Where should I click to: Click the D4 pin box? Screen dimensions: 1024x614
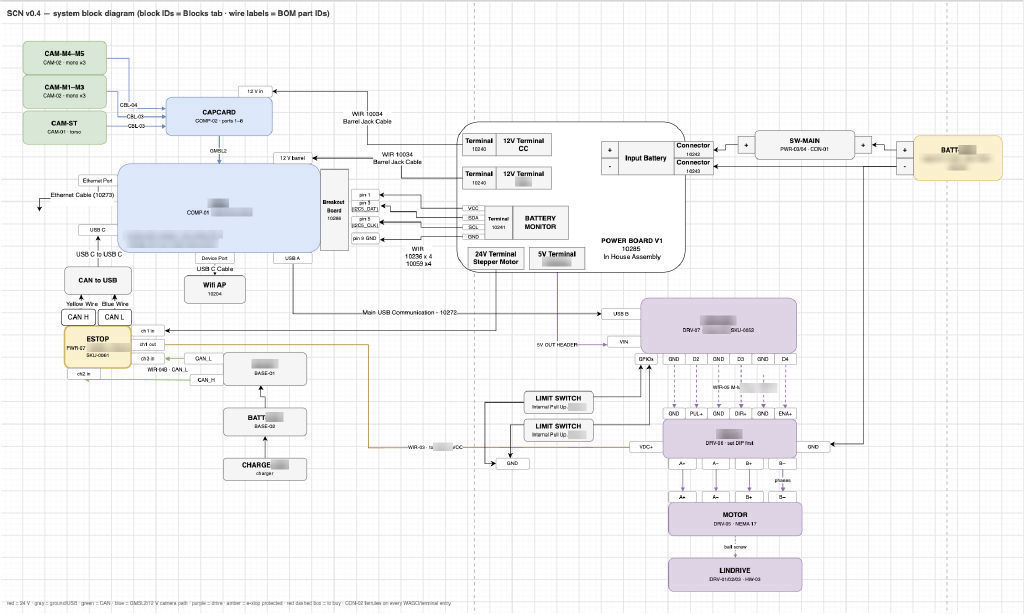point(785,359)
